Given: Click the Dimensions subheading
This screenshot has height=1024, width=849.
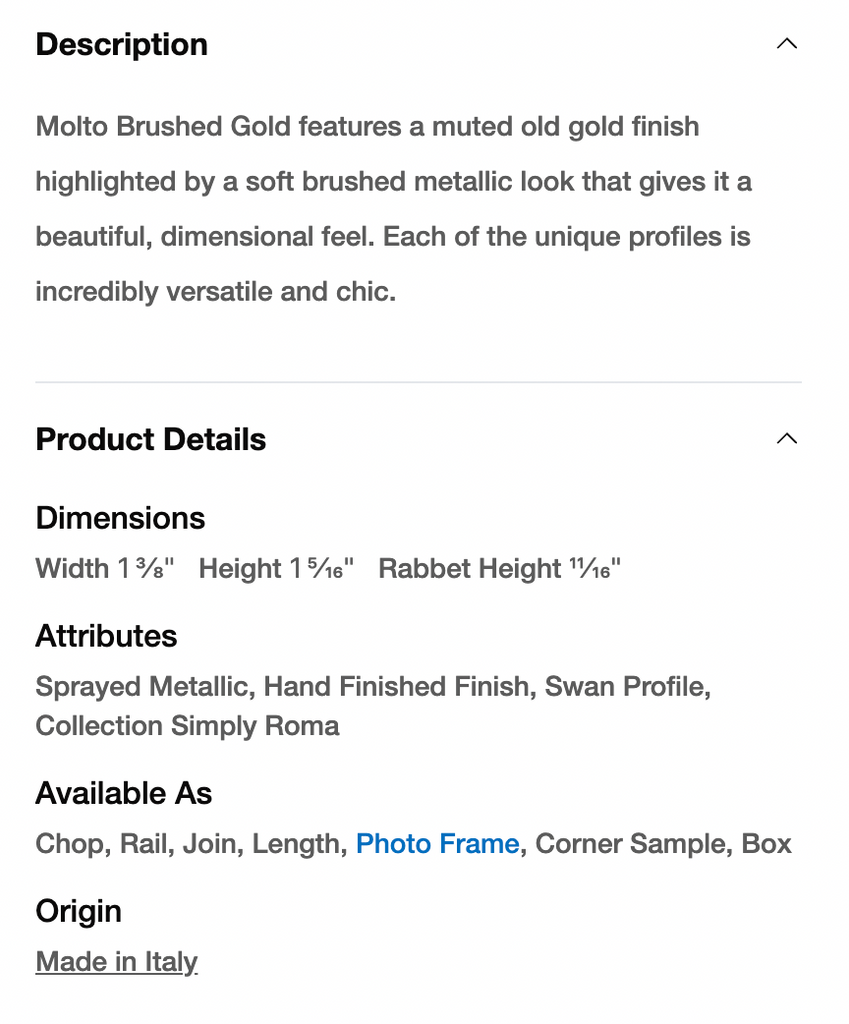Looking at the screenshot, I should click(x=120, y=518).
